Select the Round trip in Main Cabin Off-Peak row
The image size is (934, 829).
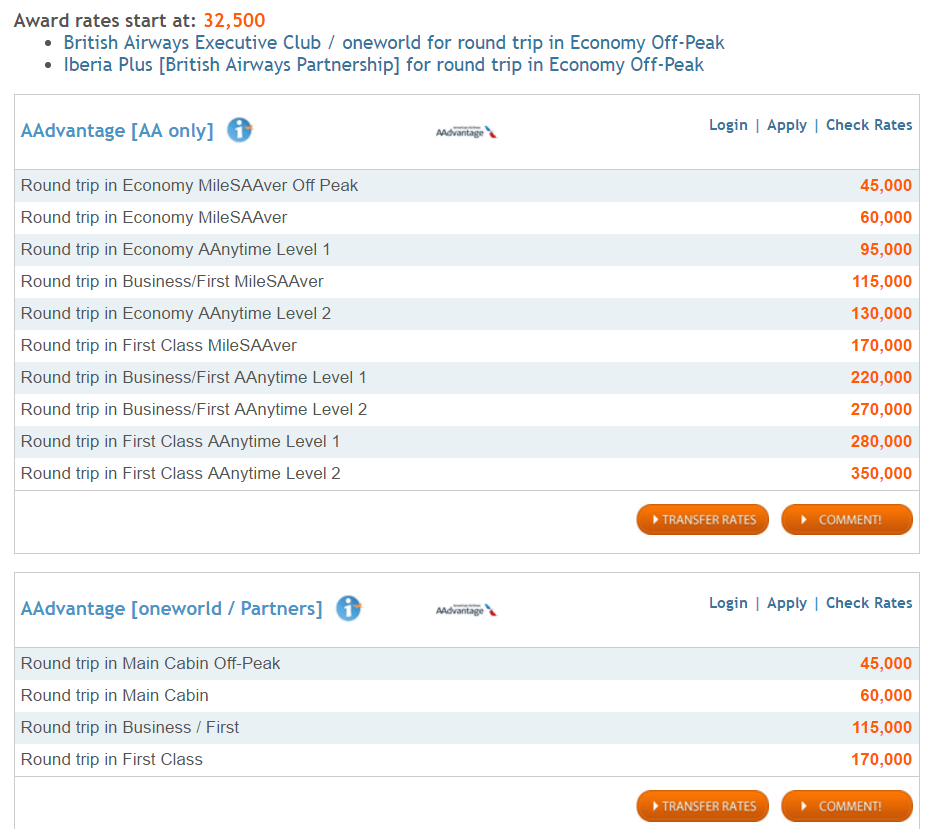tap(466, 664)
